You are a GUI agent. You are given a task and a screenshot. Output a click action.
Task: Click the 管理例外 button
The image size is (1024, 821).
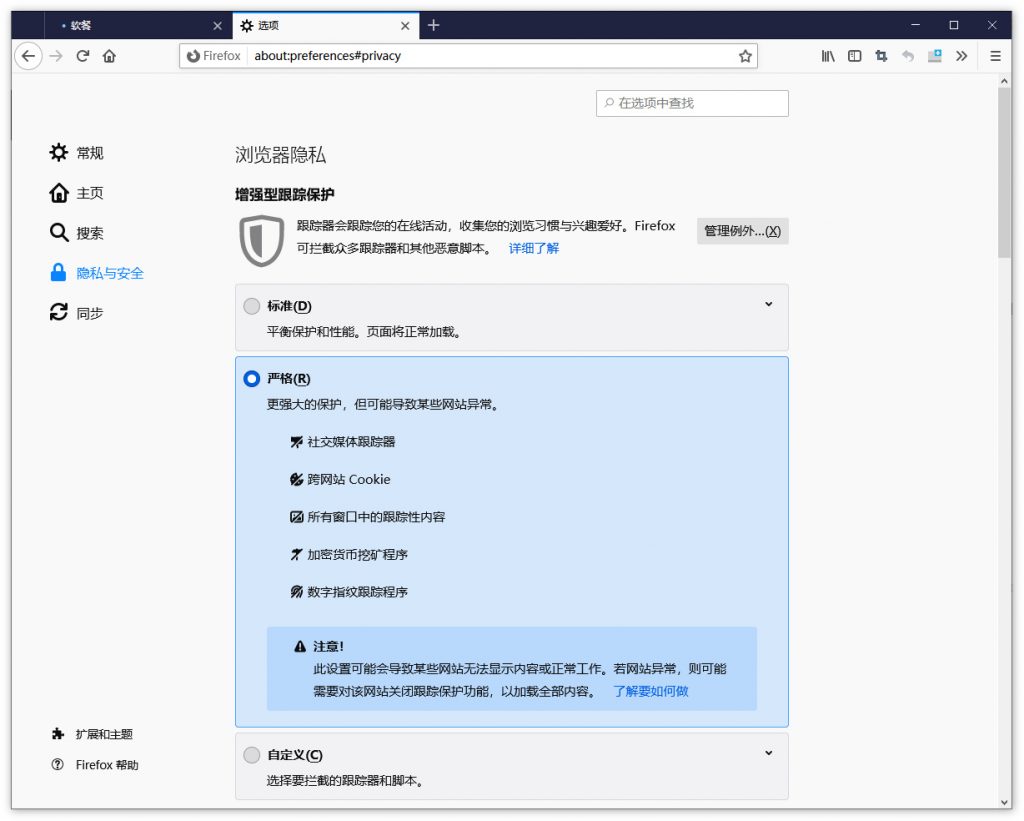pos(742,231)
